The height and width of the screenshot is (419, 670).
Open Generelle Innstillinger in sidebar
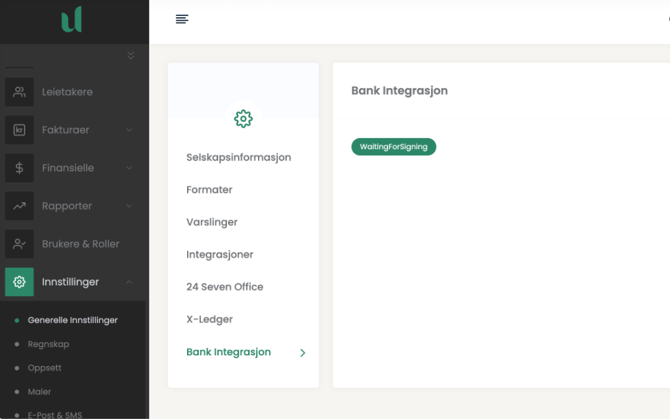click(72, 320)
